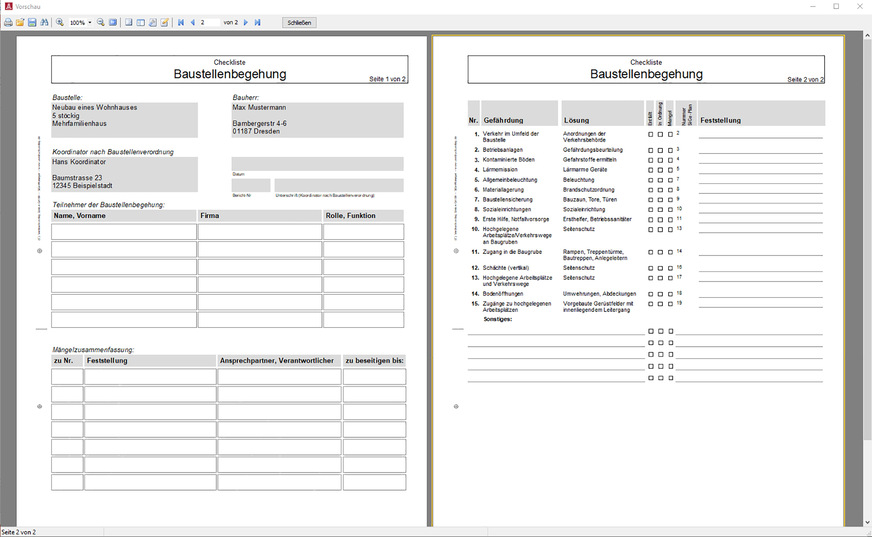This screenshot has height=537, width=872.
Task: Mark 'In Ordnung' for Materiallagerung row
Action: click(x=661, y=190)
